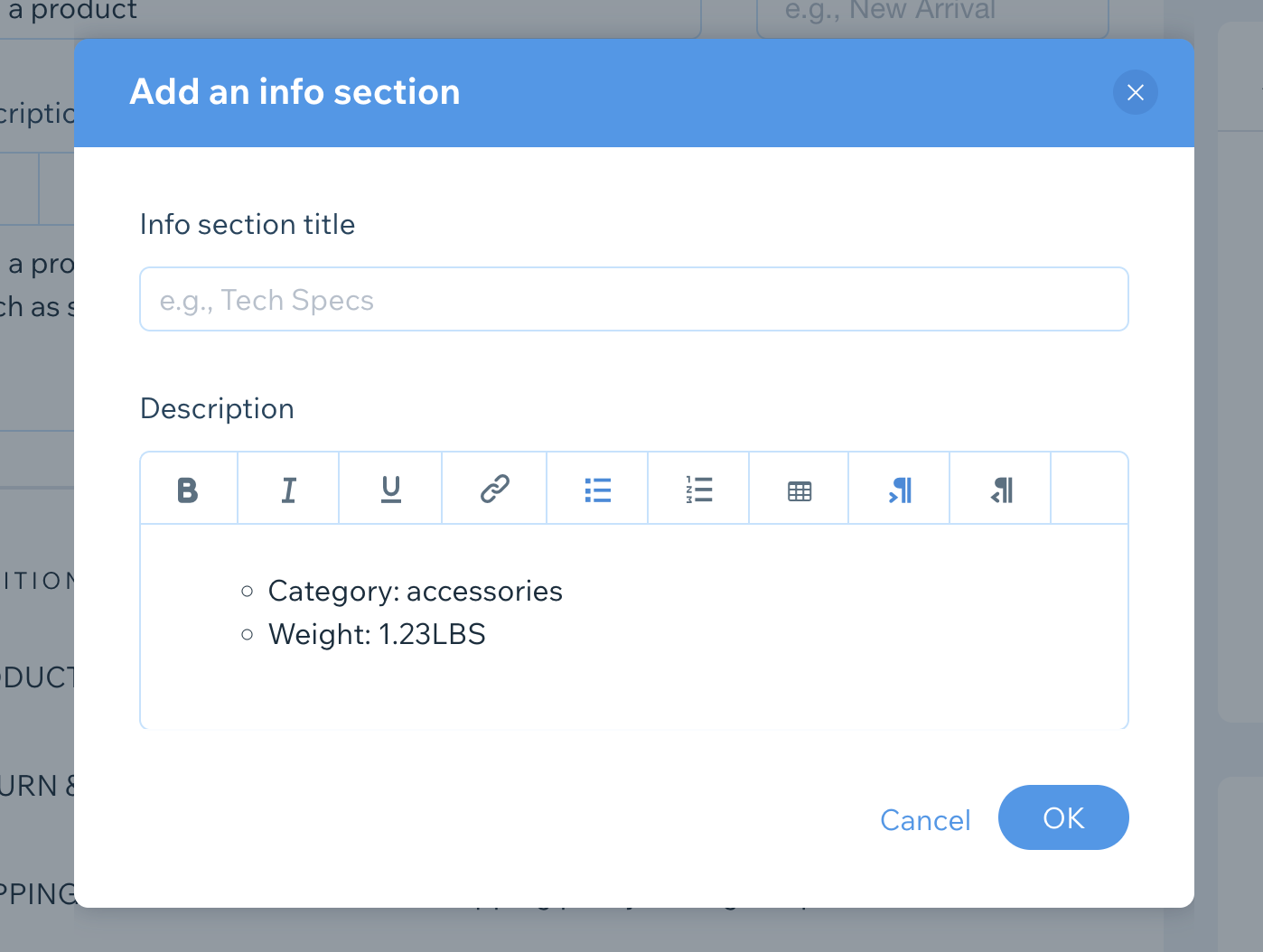Place cursor in the 'Category: accessories' line

(415, 591)
